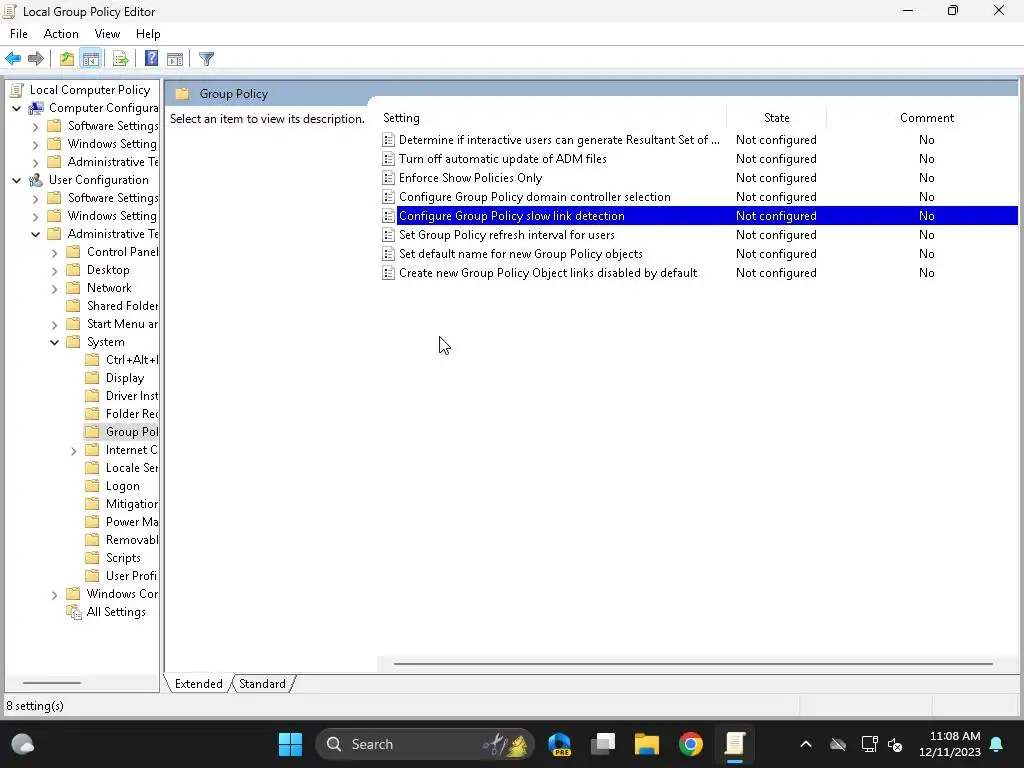The width and height of the screenshot is (1024, 768).
Task: Open the Action menu
Action: coord(61,34)
